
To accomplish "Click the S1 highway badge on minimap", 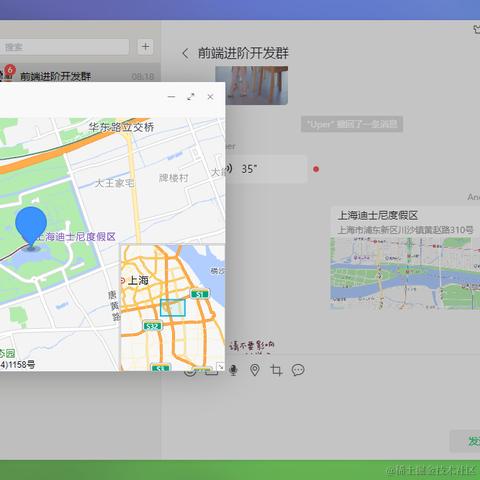I will coord(200,294).
